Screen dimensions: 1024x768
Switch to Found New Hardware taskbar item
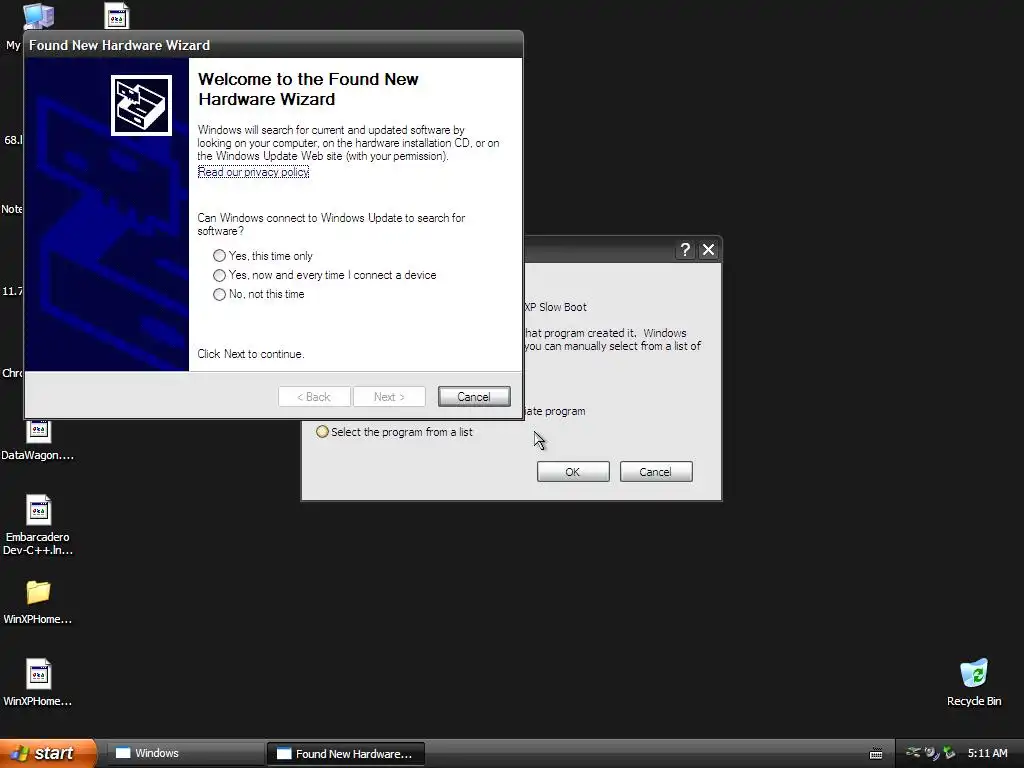pos(345,753)
